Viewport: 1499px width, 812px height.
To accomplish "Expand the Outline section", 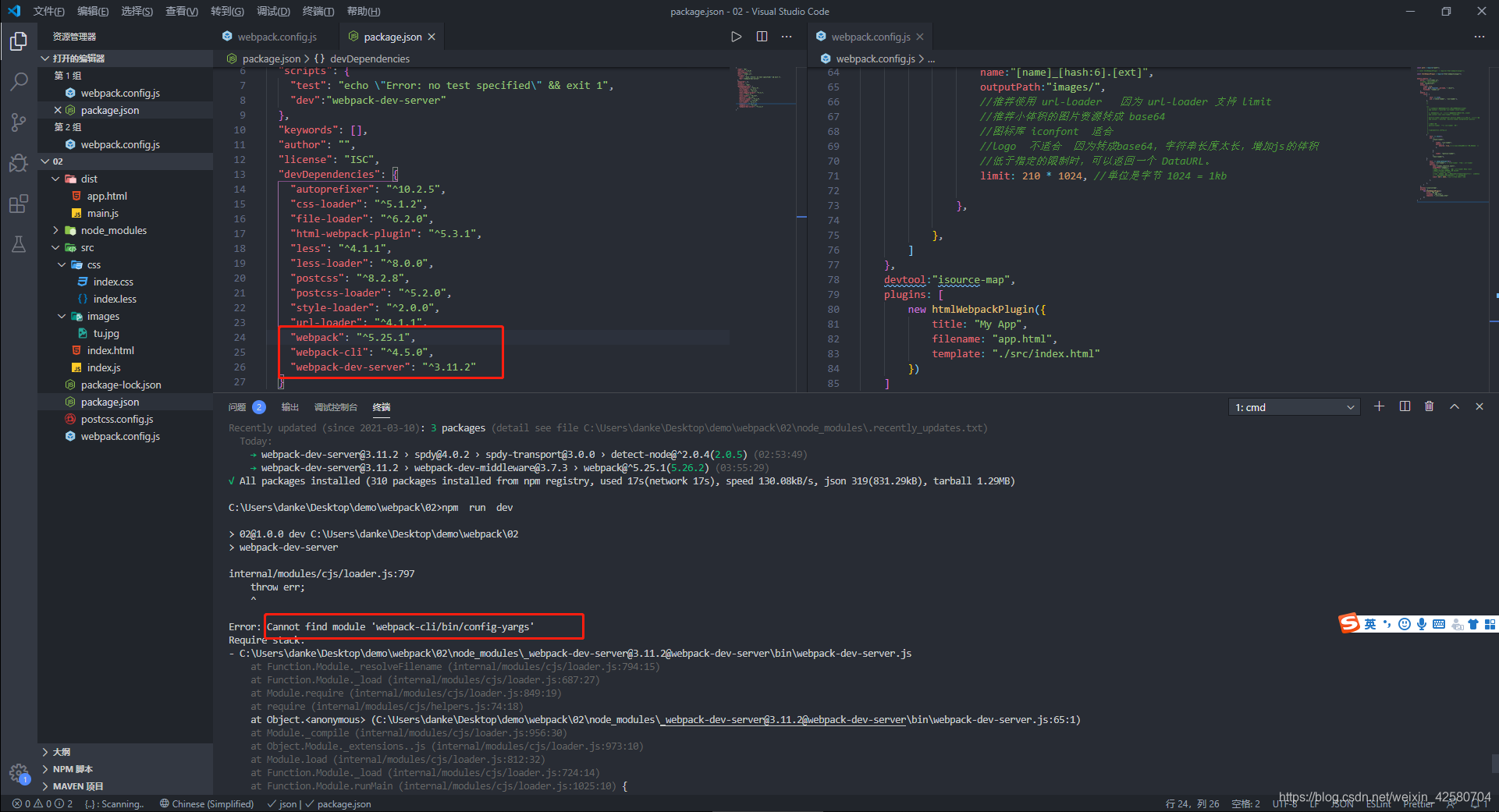I will coord(125,752).
